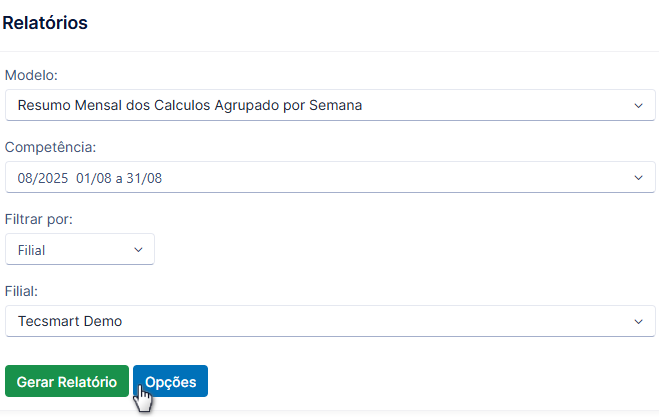Click the chevron arrow of the Competência dropdown
659x417 pixels.
[x=638, y=178]
